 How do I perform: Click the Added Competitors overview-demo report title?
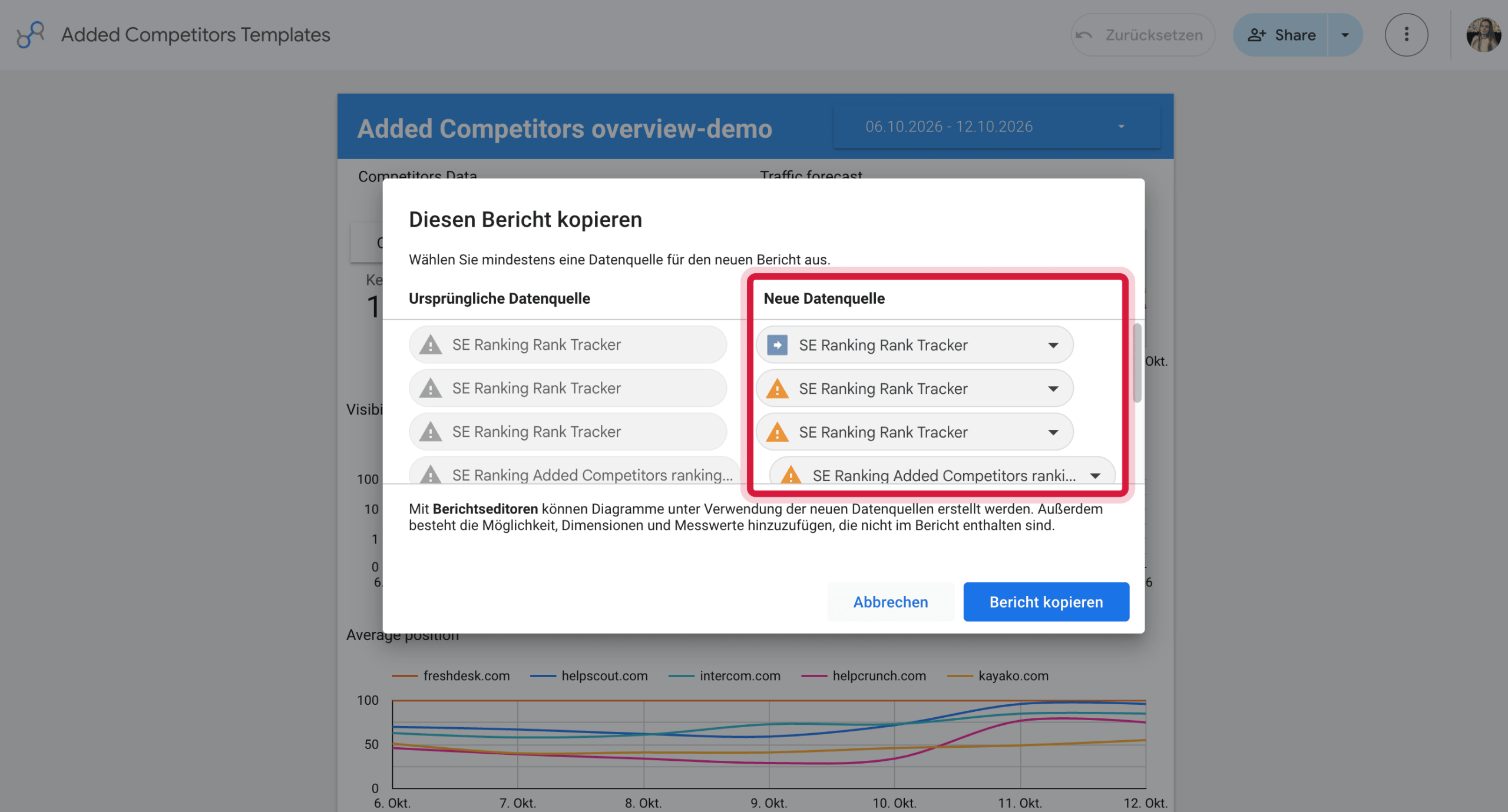564,128
